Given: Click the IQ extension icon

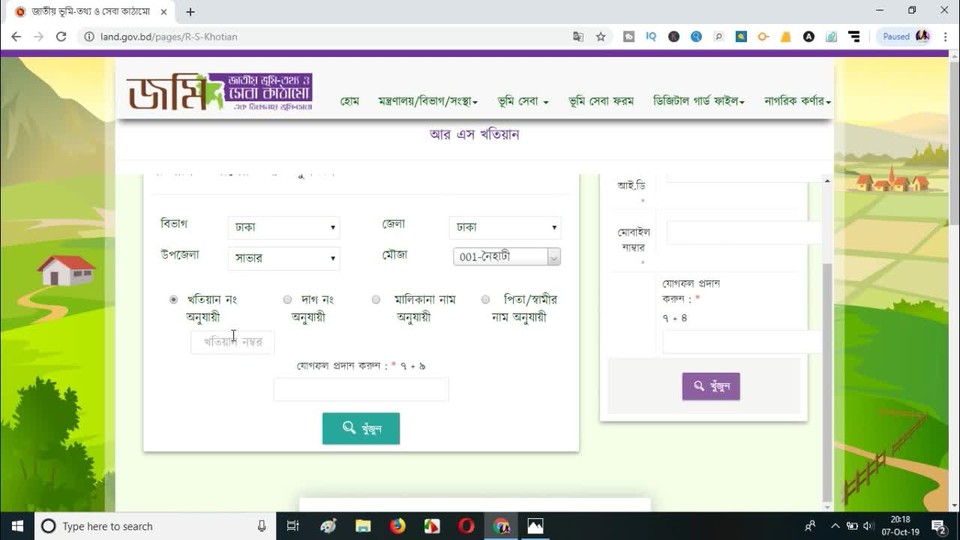Looking at the screenshot, I should coord(651,36).
